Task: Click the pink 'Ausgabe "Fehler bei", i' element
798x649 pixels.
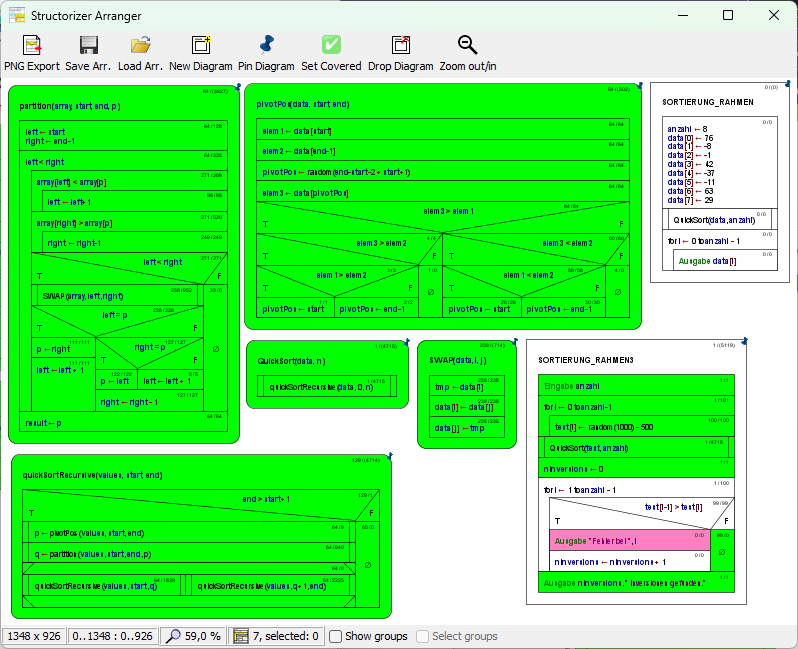Action: point(630,540)
